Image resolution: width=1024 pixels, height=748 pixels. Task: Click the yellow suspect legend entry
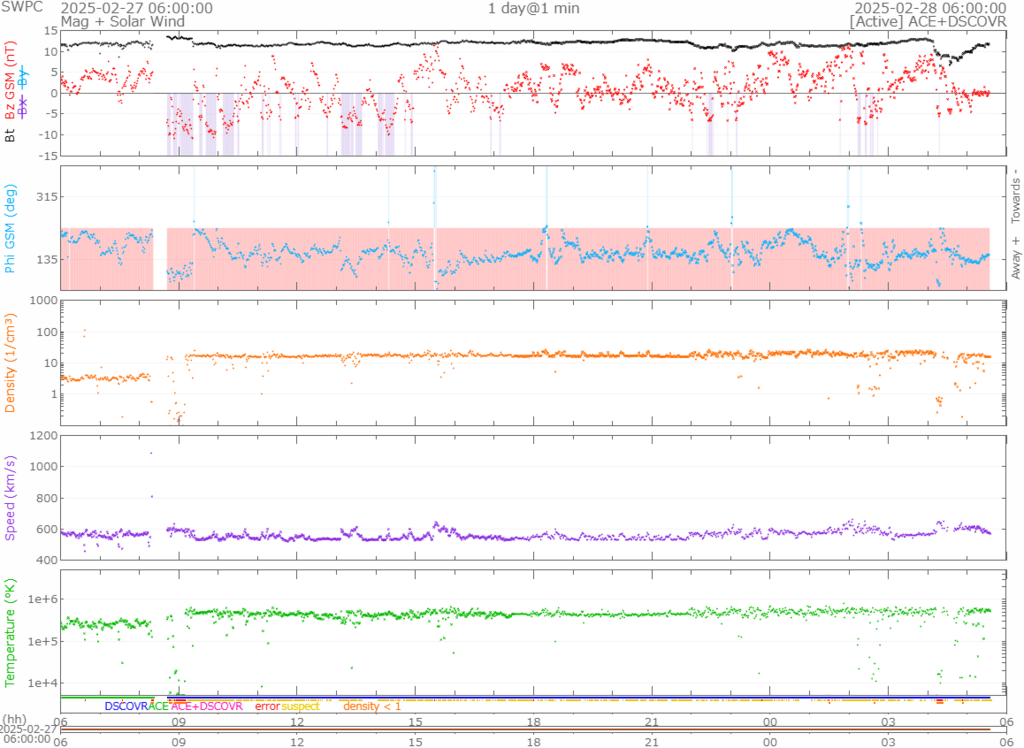click(301, 706)
